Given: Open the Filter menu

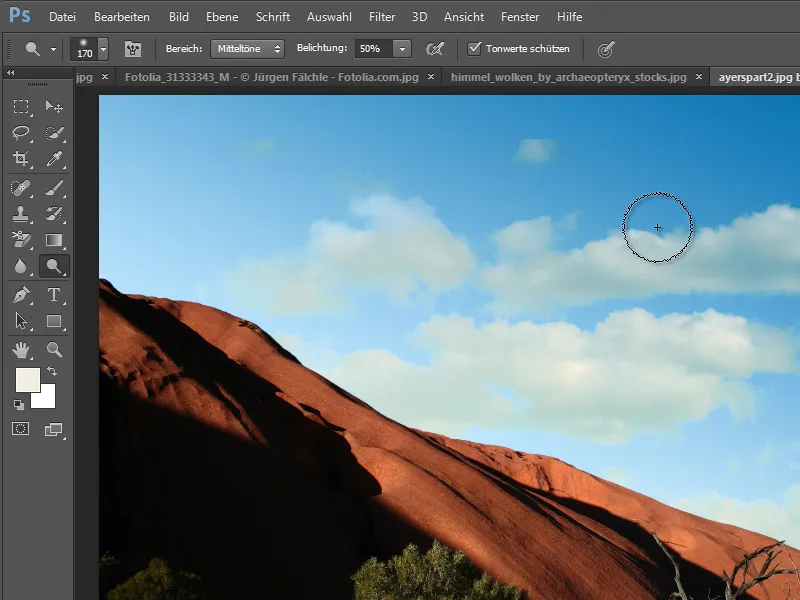Looking at the screenshot, I should coord(382,17).
